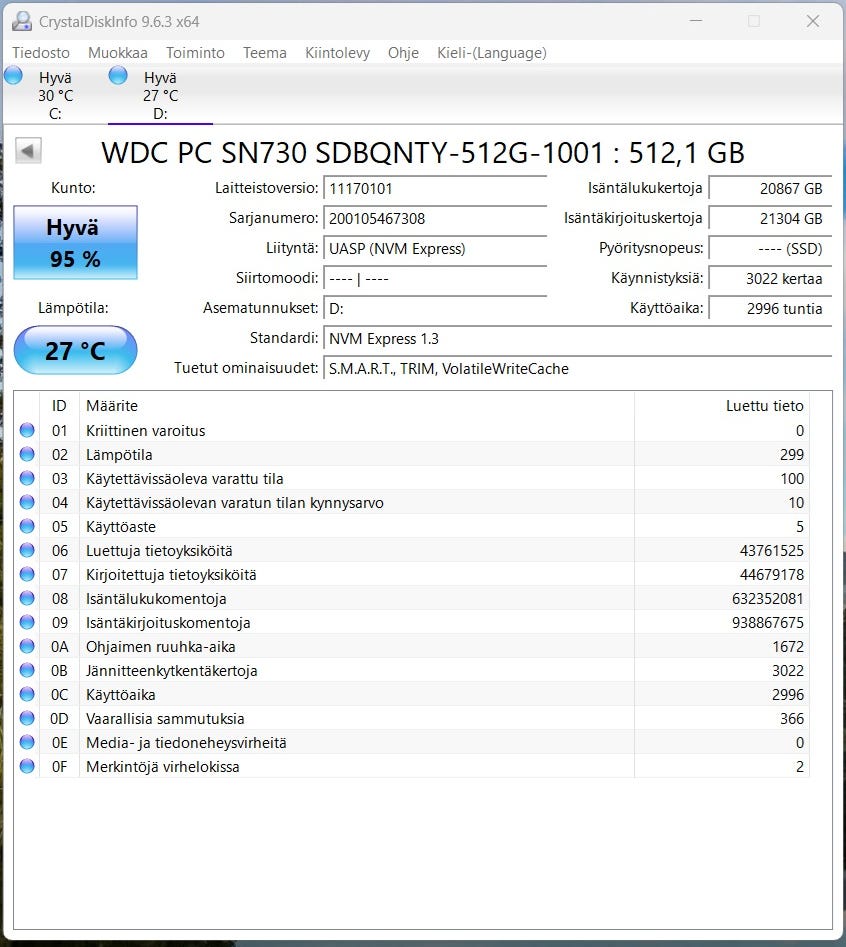This screenshot has width=846, height=947.
Task: Select the Käyttöaste attribute text
Action: coord(121,527)
